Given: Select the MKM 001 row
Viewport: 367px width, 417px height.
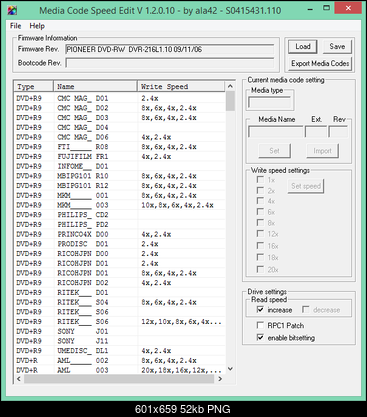Looking at the screenshot, I should pyautogui.click(x=120, y=195).
